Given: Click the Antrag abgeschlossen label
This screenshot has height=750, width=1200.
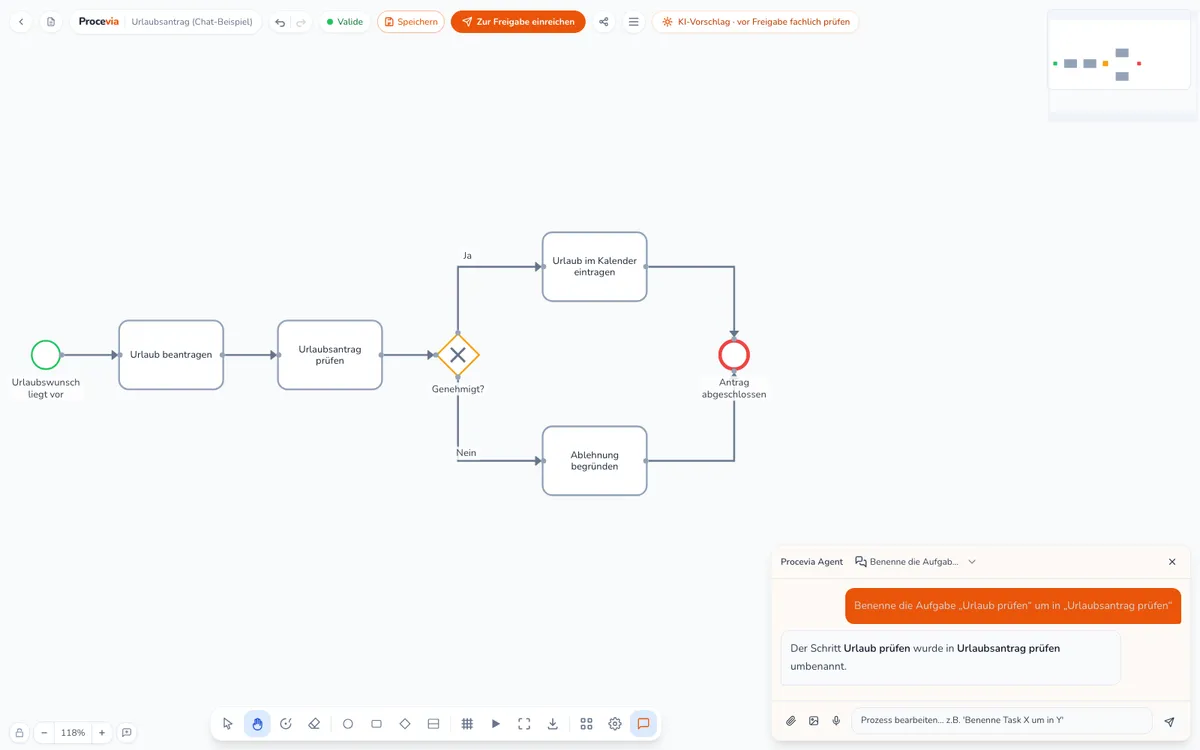Looking at the screenshot, I should (x=734, y=388).
